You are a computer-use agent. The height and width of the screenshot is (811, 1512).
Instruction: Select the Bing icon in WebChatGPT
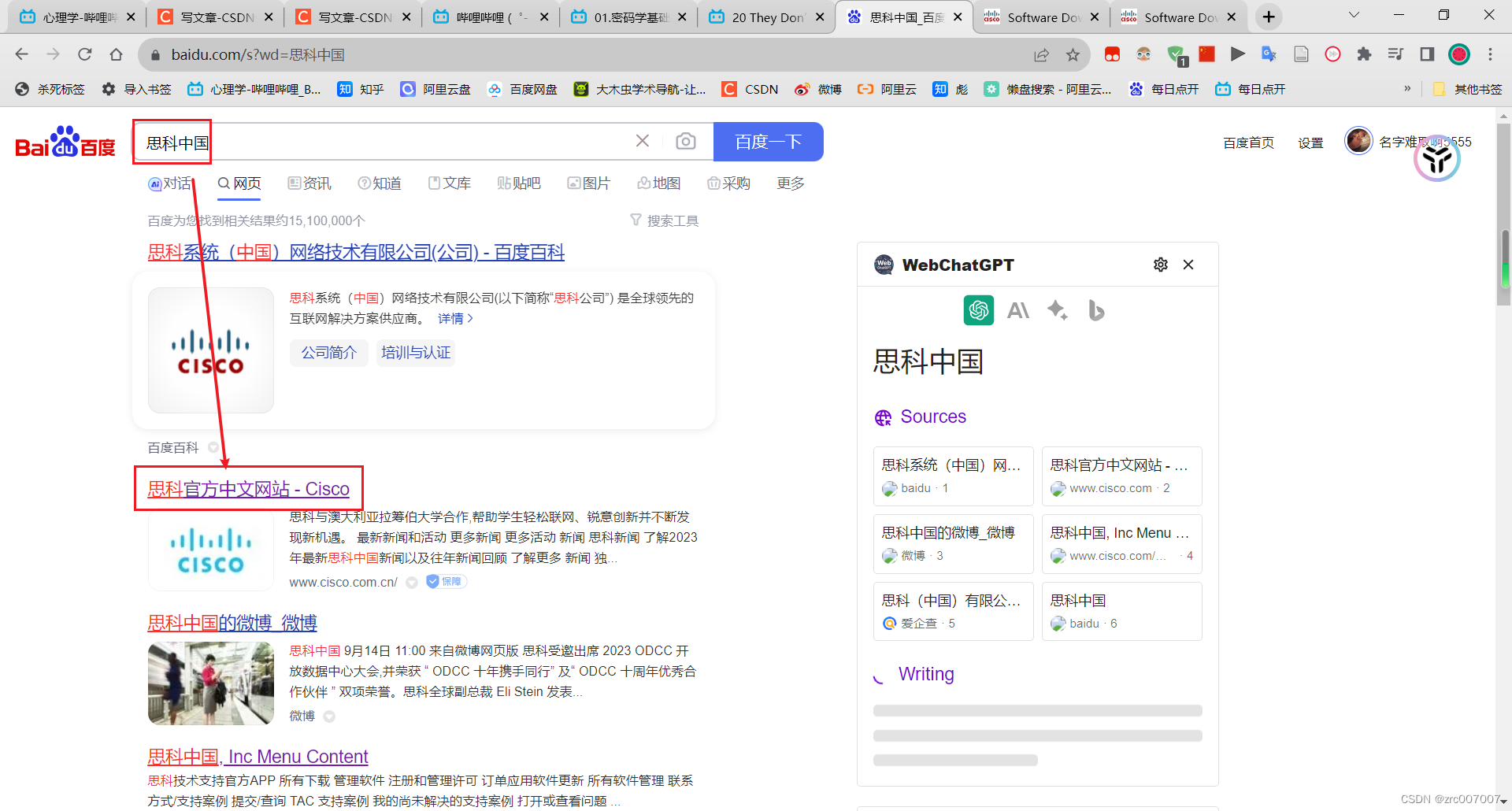1096,310
